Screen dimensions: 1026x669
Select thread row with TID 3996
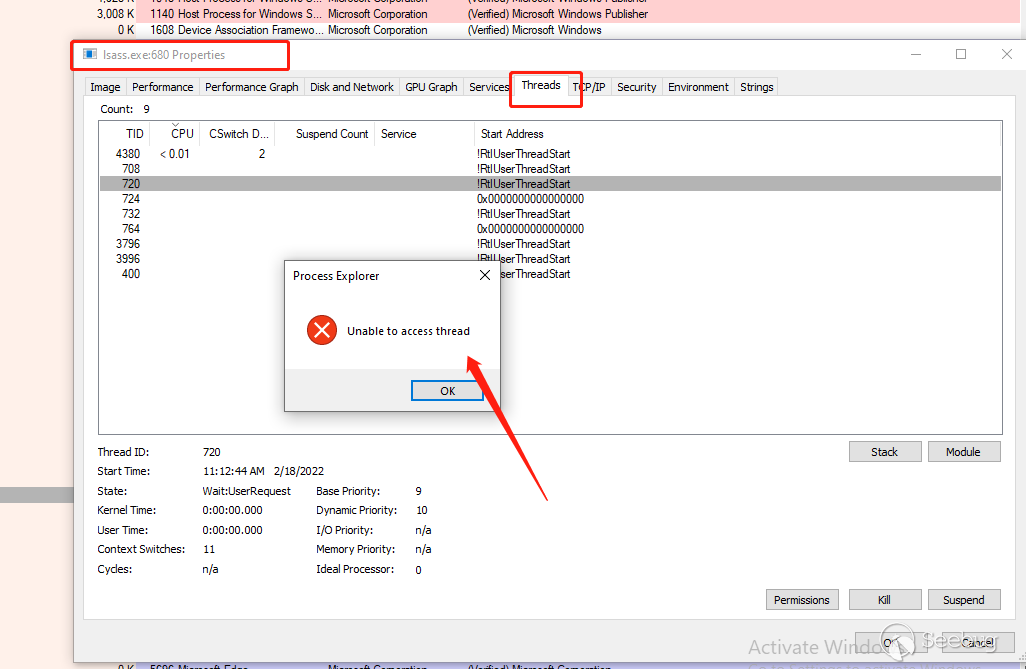(550, 259)
